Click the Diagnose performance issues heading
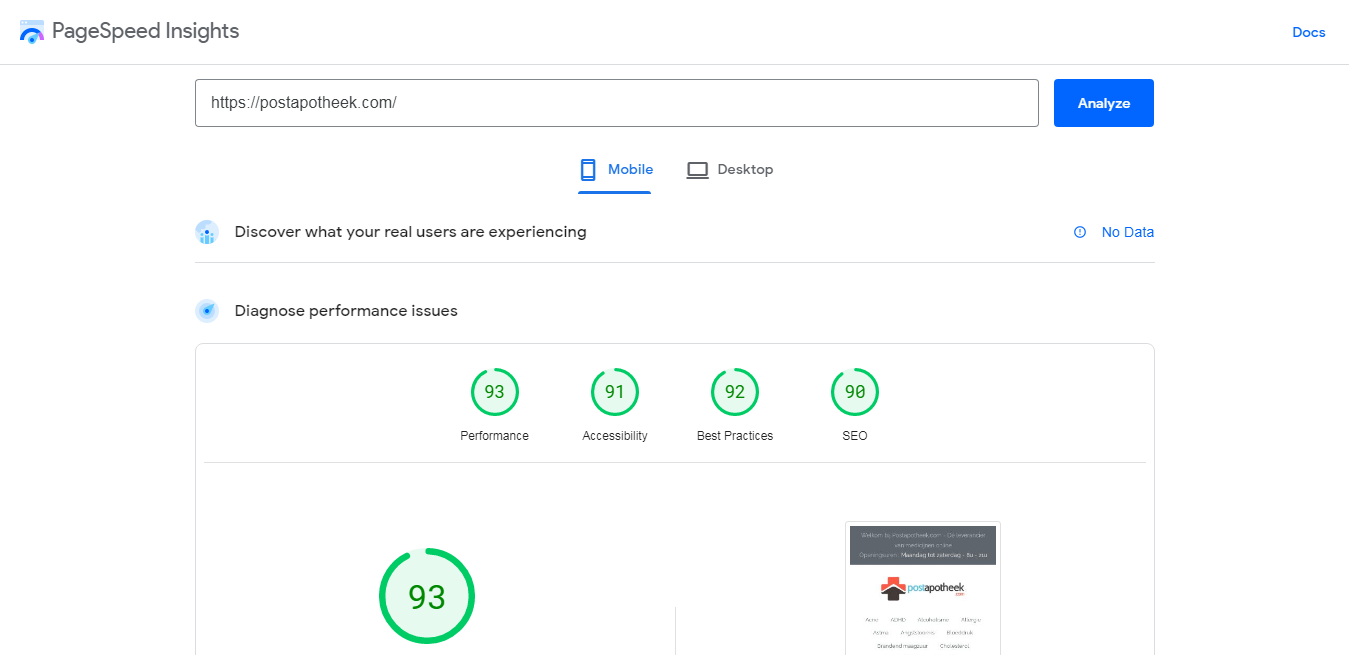1349x655 pixels. click(346, 311)
